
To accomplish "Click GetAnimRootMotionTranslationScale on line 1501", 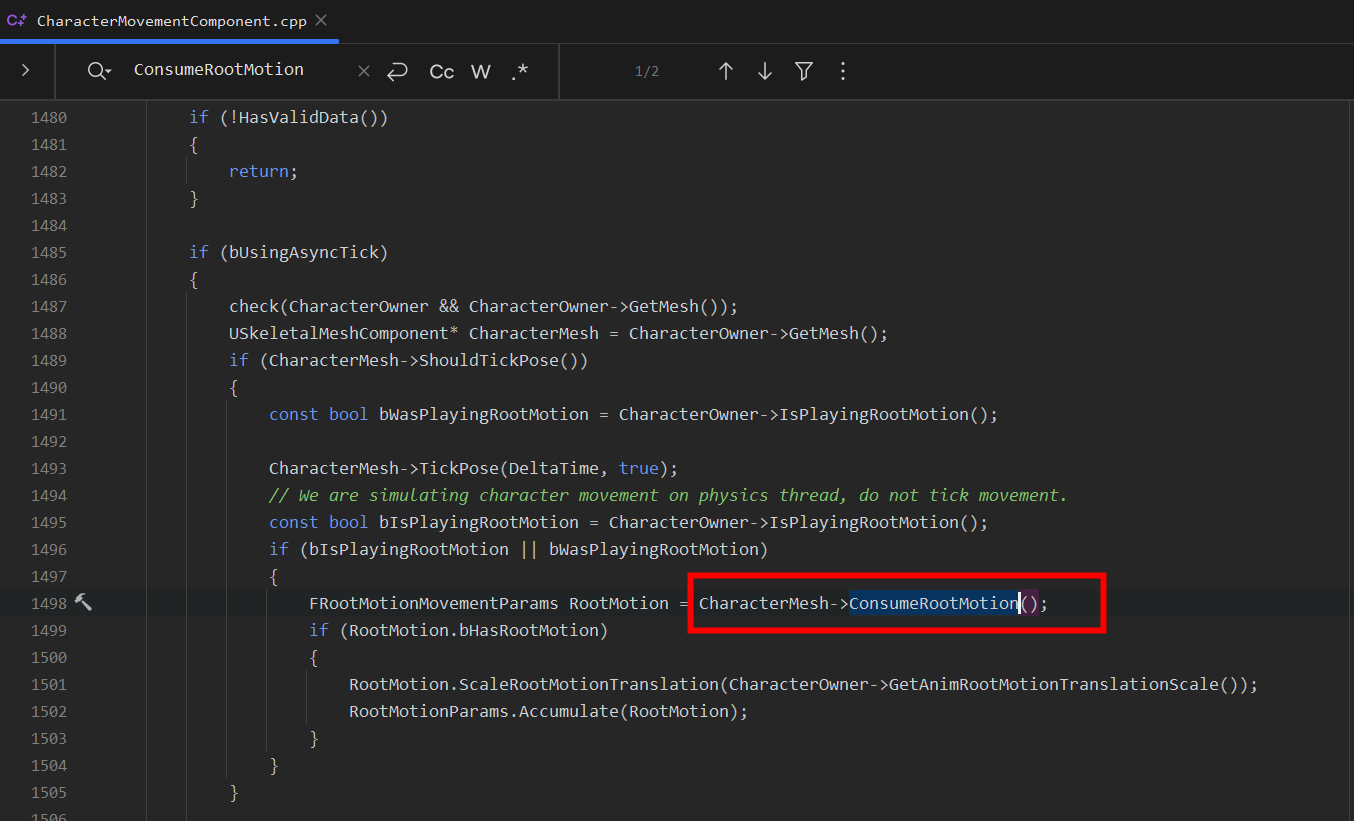I will coord(1054,684).
